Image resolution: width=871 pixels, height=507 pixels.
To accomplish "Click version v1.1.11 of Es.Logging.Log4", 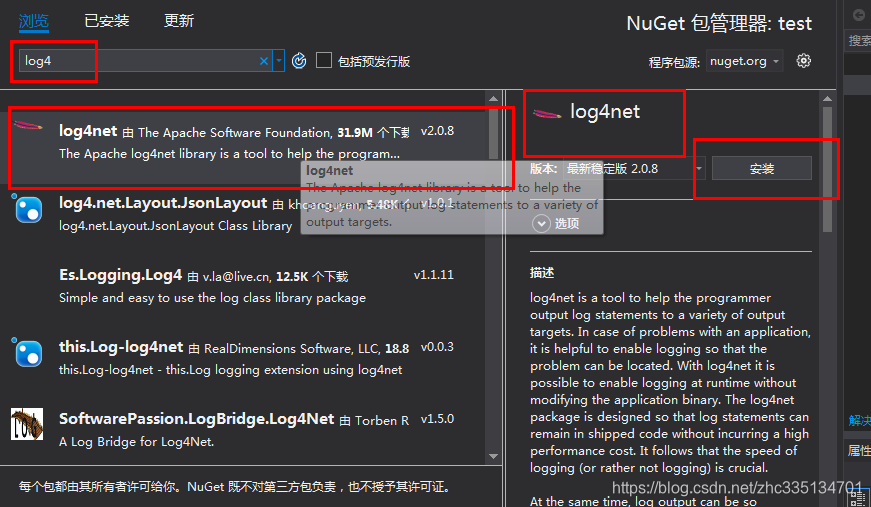I will point(434,275).
